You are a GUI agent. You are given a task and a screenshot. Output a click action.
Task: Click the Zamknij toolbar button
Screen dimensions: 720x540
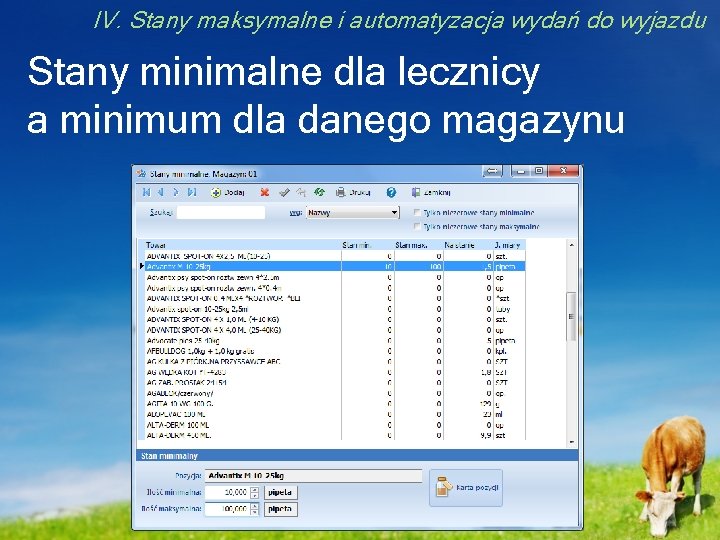coord(431,192)
